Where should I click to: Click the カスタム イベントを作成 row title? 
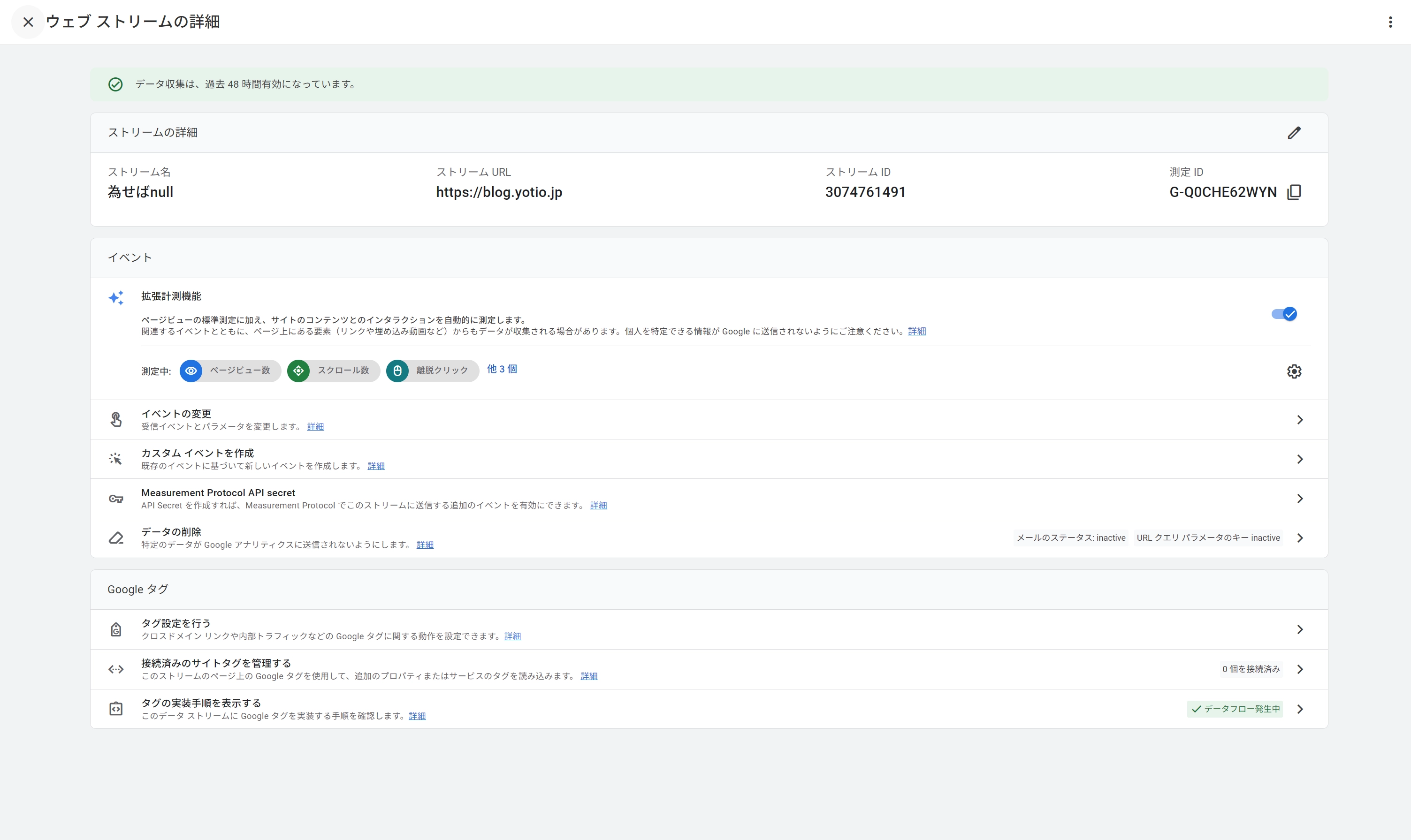click(198, 454)
